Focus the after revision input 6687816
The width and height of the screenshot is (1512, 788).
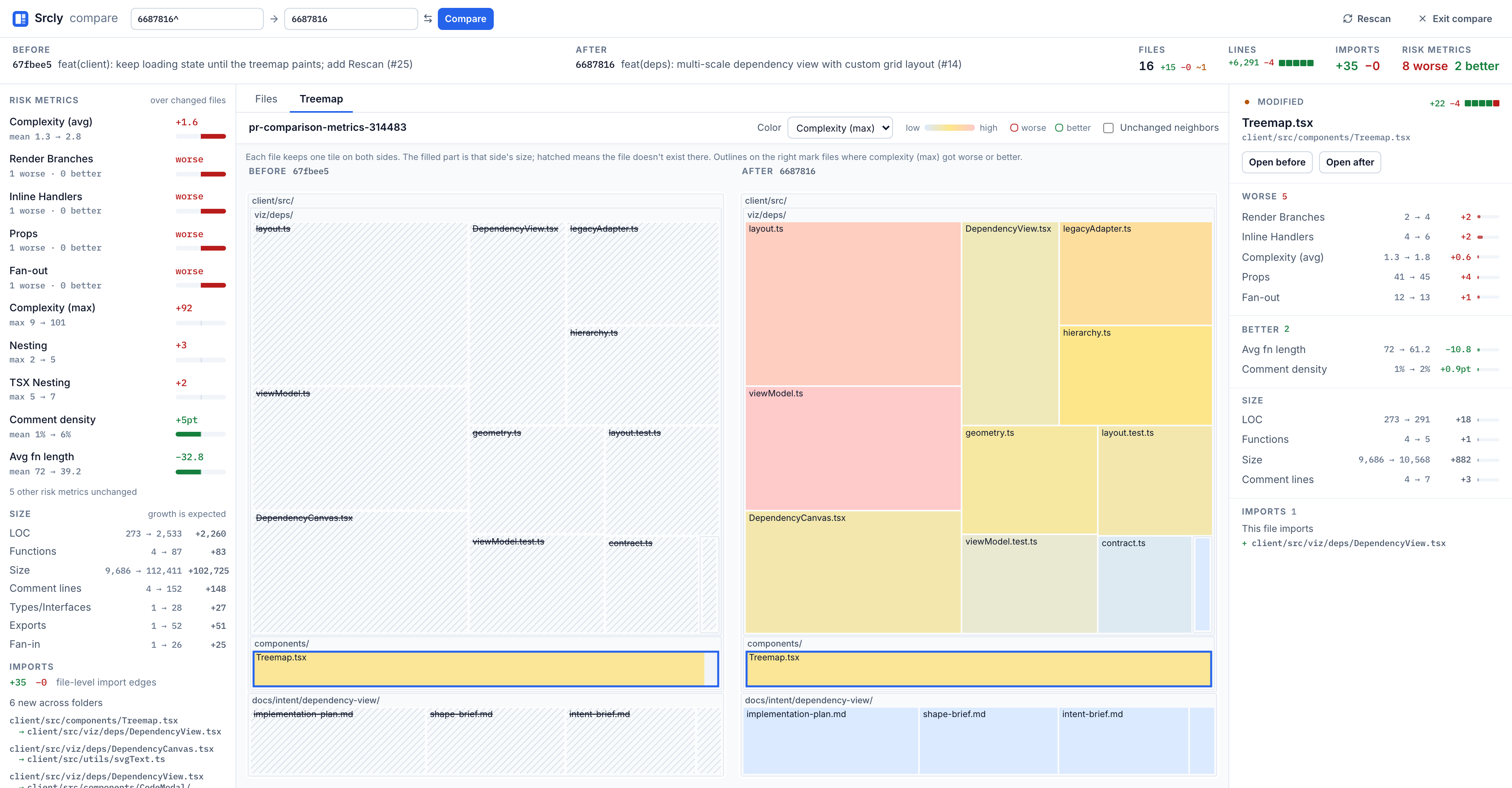350,19
